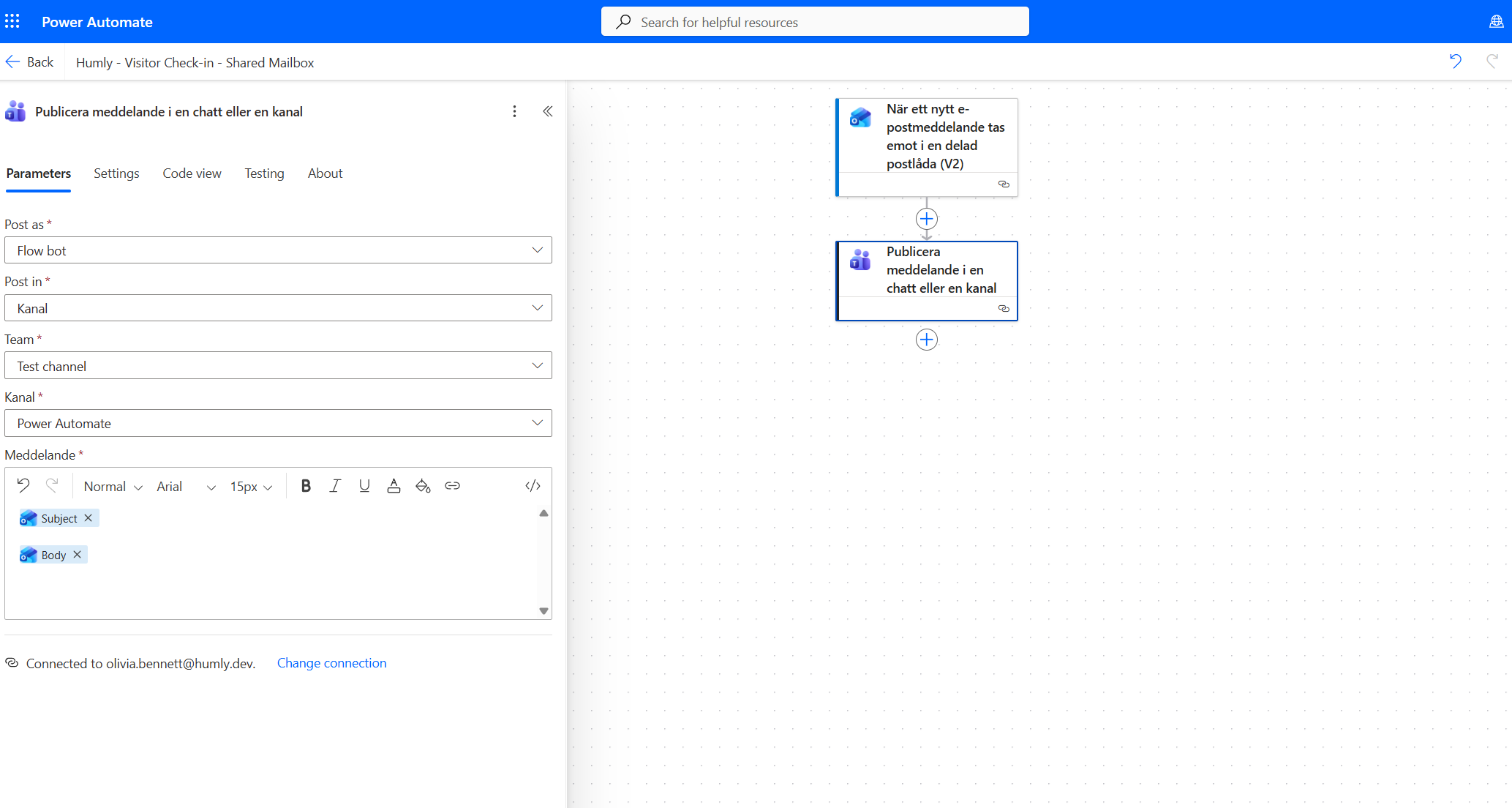
Task: Click the Change connection link
Action: [x=331, y=663]
